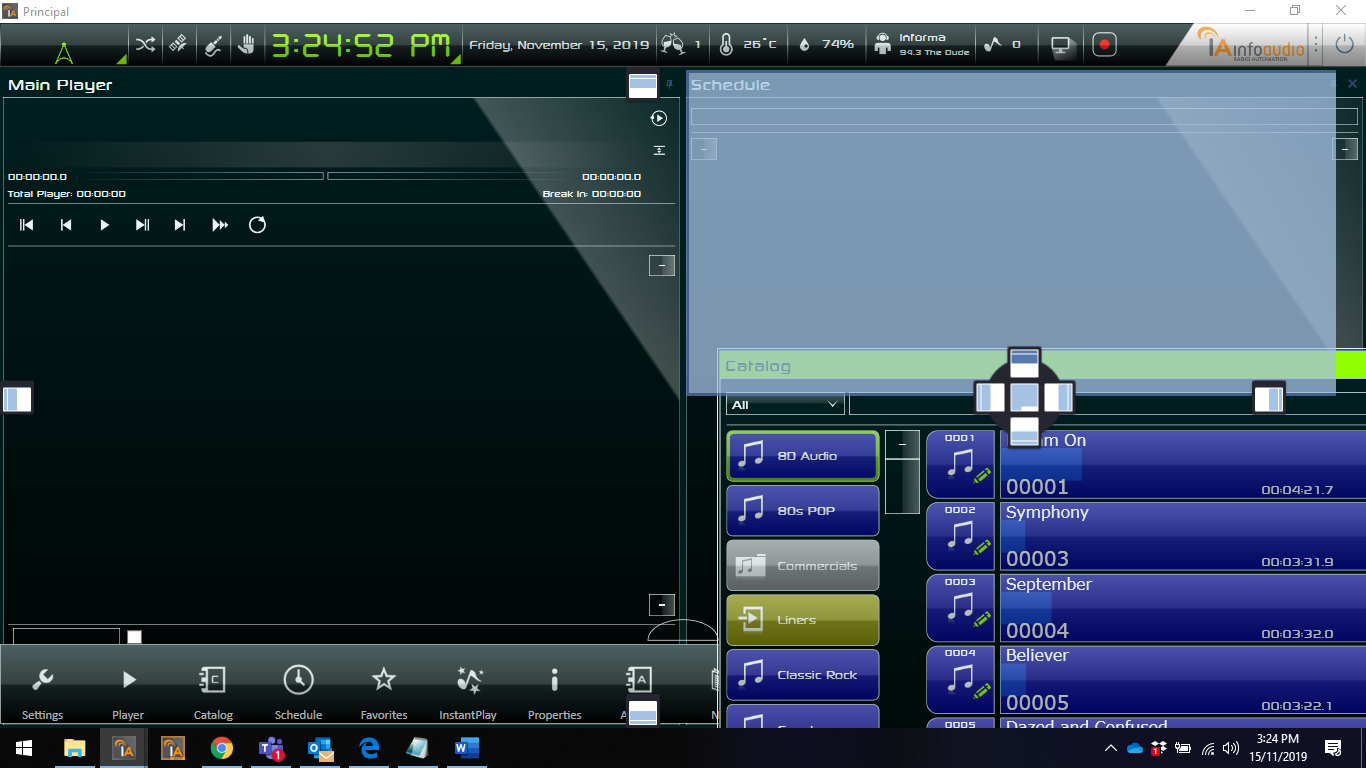Click the microphone icon in the top bar
Image resolution: width=1366 pixels, height=768 pixels.
tap(213, 45)
